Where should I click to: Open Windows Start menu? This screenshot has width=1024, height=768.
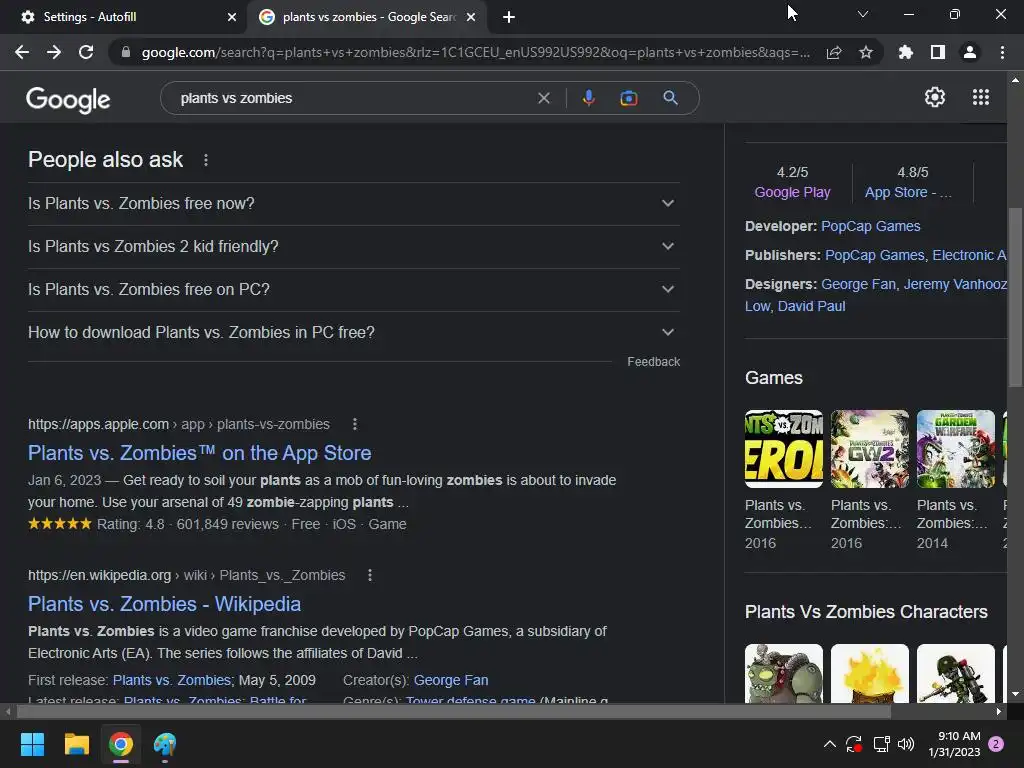tap(32, 744)
